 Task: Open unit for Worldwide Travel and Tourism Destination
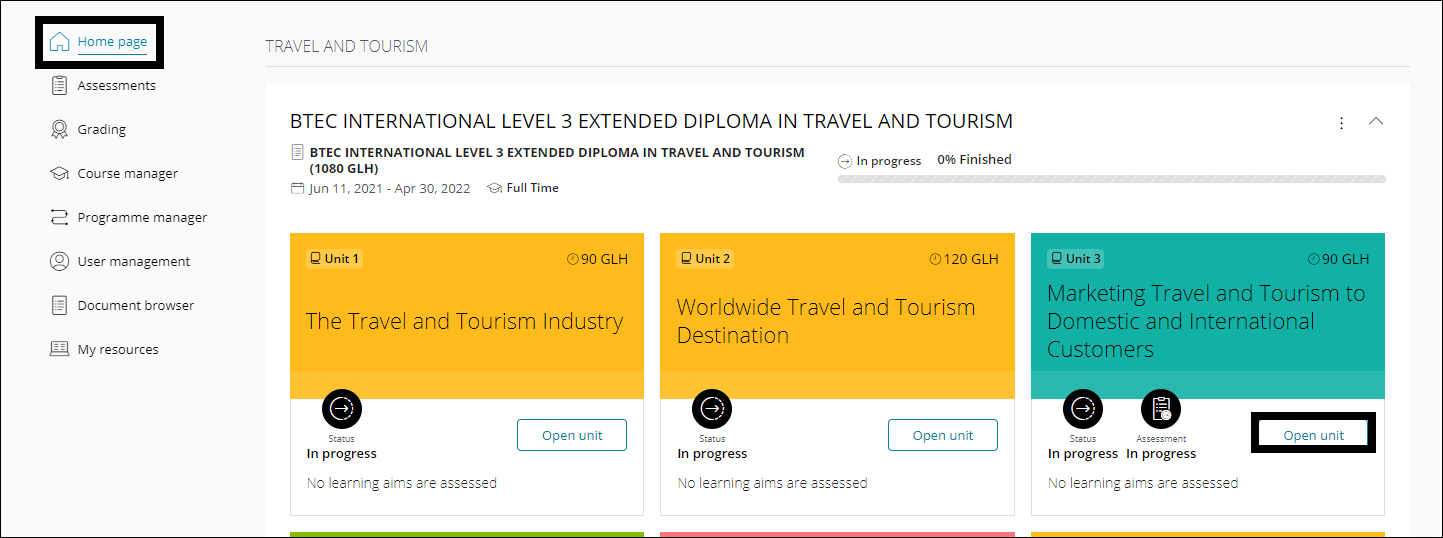(x=943, y=435)
